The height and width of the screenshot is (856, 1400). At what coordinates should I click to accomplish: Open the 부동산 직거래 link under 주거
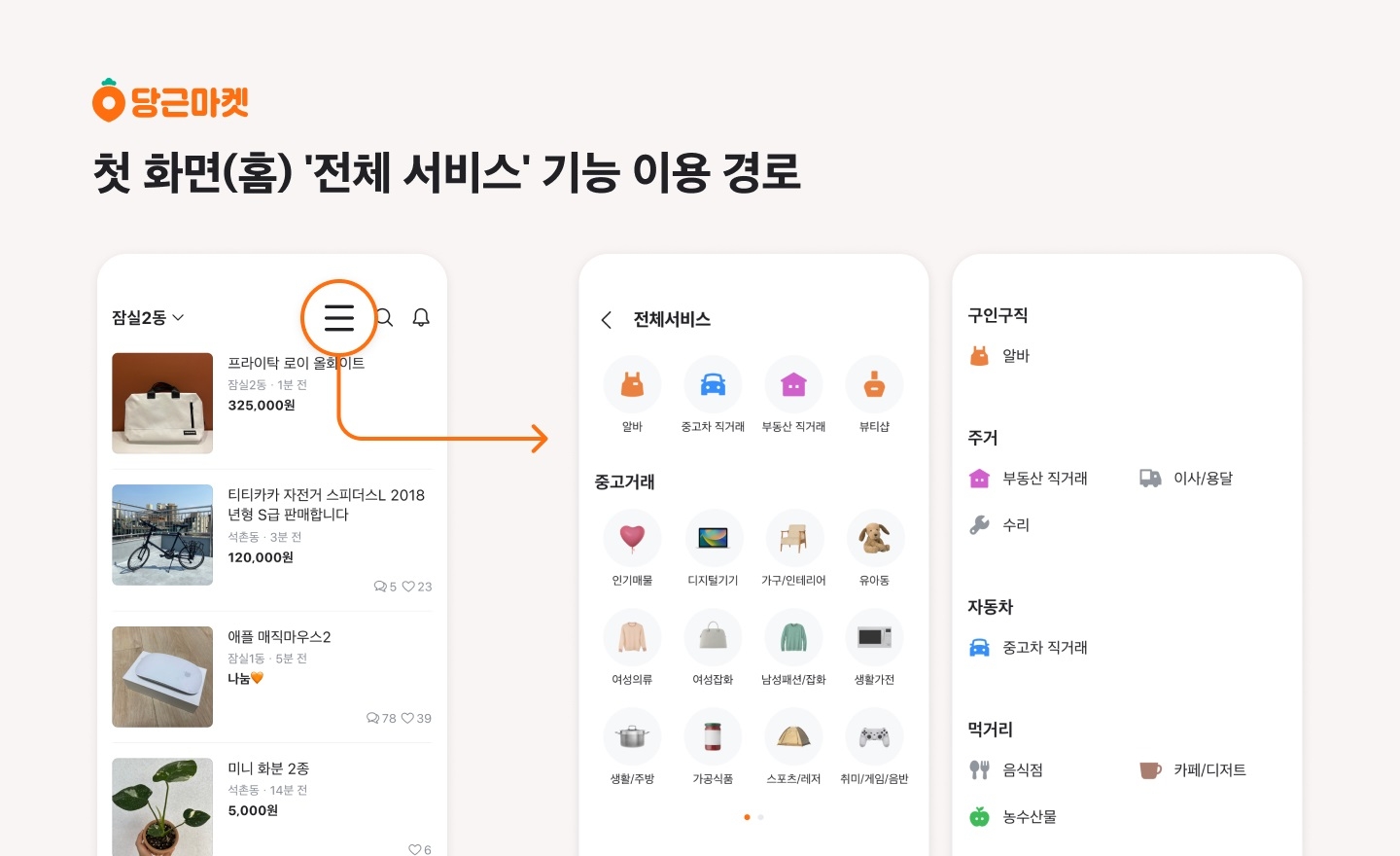click(x=1044, y=478)
